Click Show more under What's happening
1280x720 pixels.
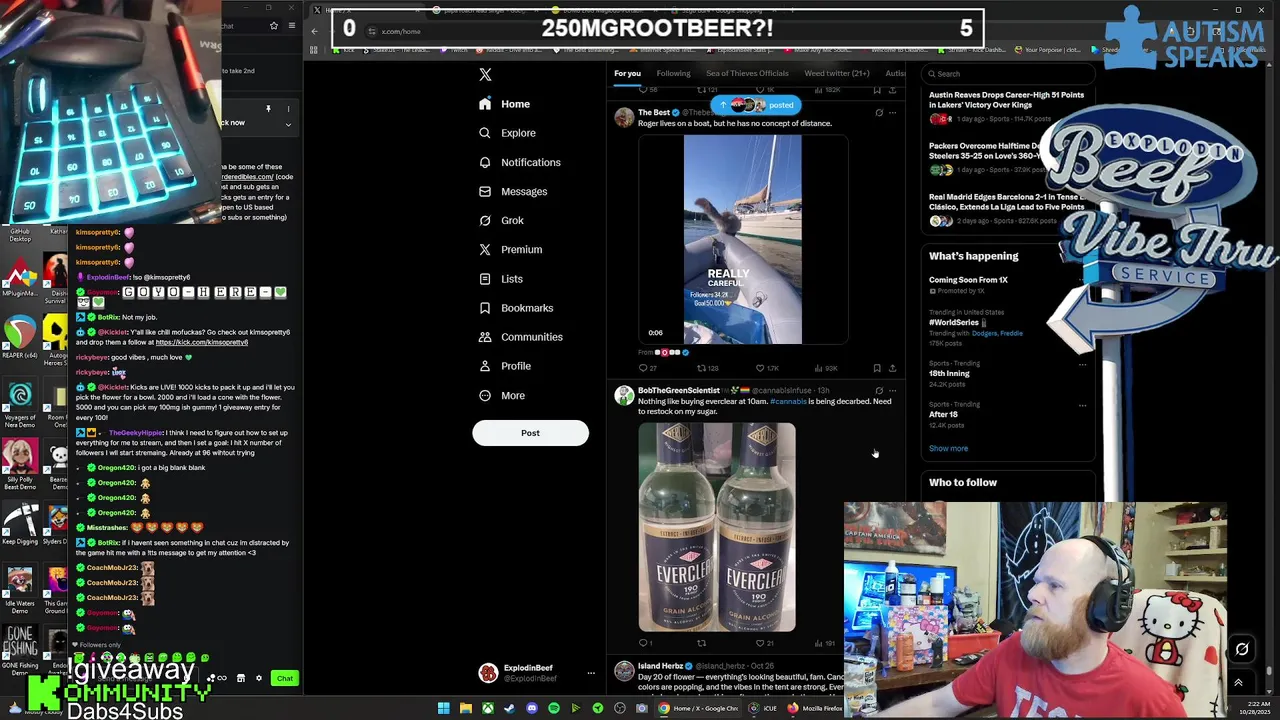[948, 448]
